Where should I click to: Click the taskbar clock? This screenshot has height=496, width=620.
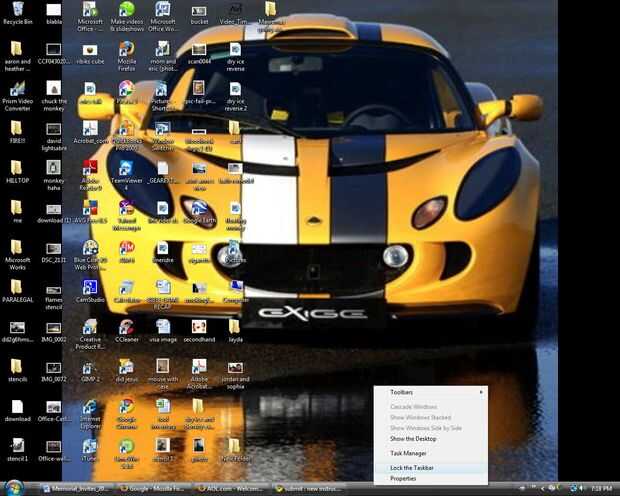[x=602, y=489]
